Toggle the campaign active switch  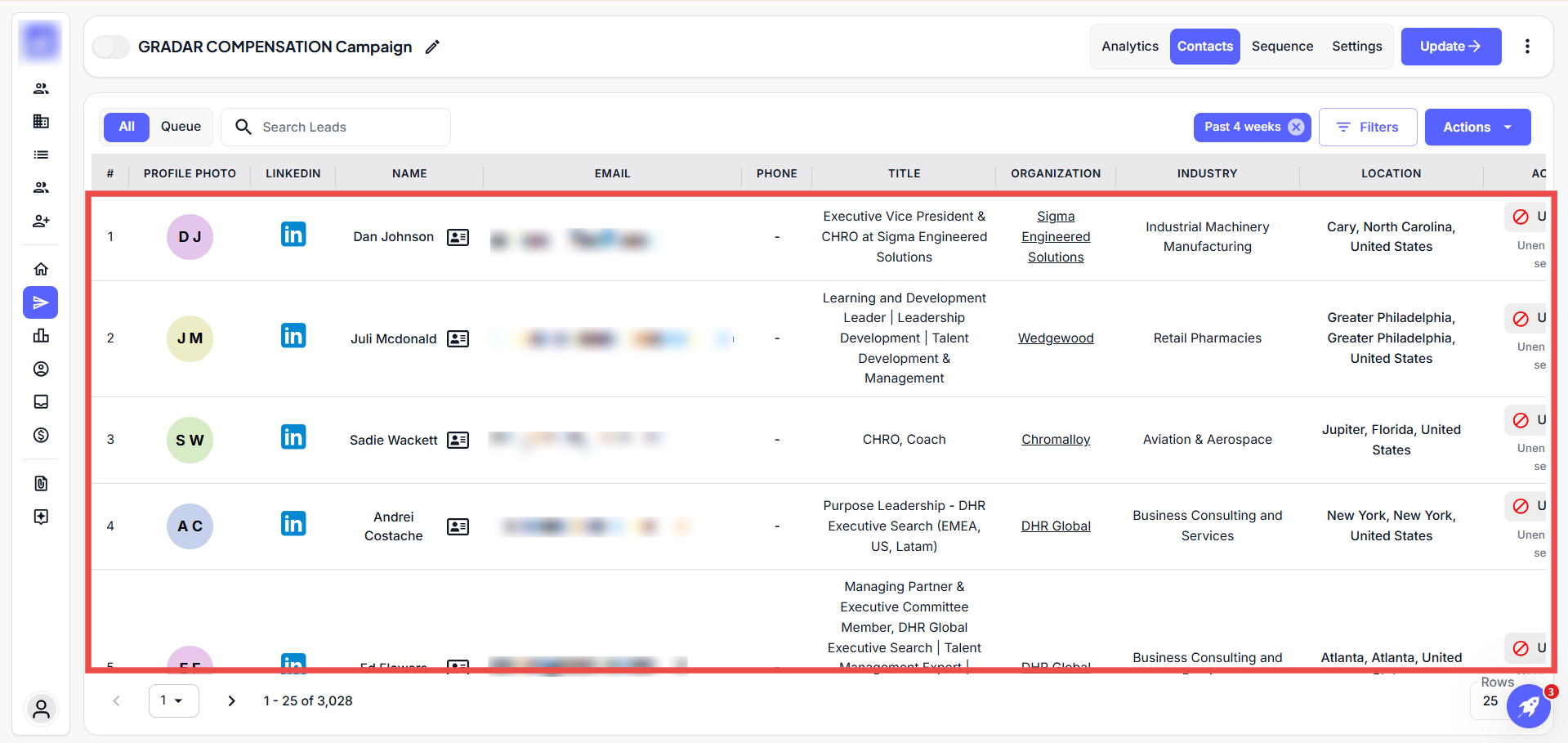[x=111, y=47]
